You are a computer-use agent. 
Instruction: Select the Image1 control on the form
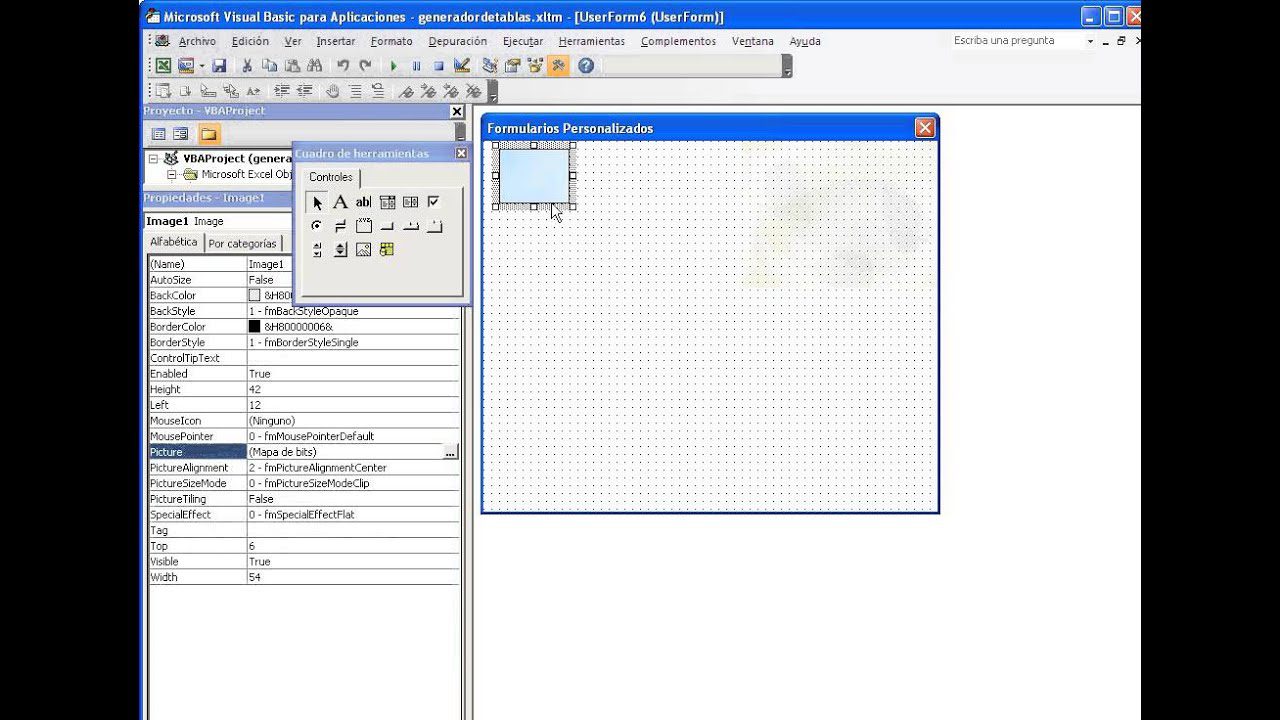[534, 176]
